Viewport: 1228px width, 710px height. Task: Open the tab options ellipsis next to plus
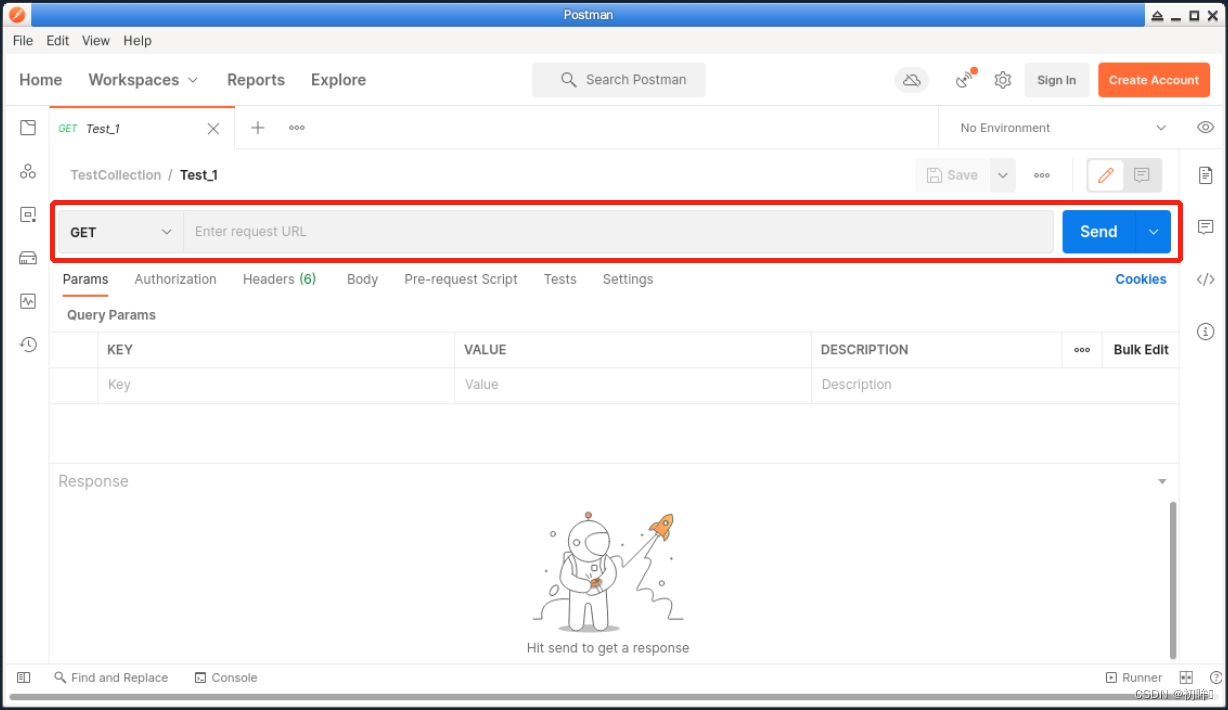[297, 128]
